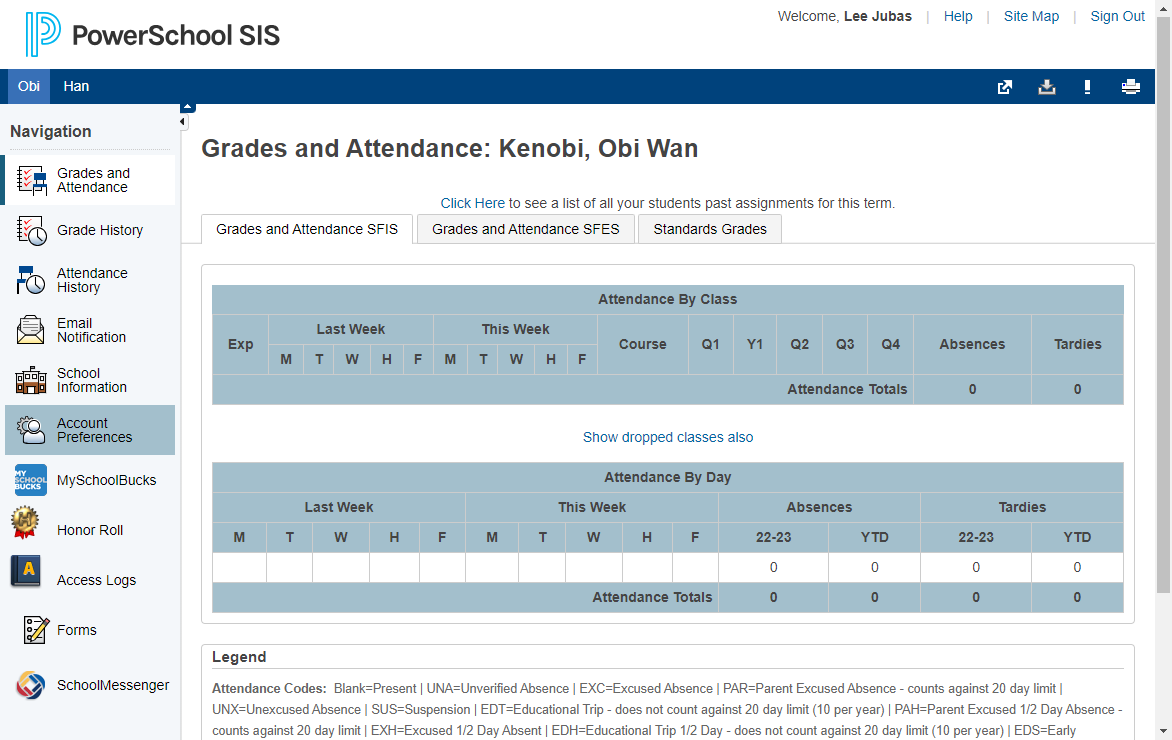Click the Honor Roll label

click(90, 530)
